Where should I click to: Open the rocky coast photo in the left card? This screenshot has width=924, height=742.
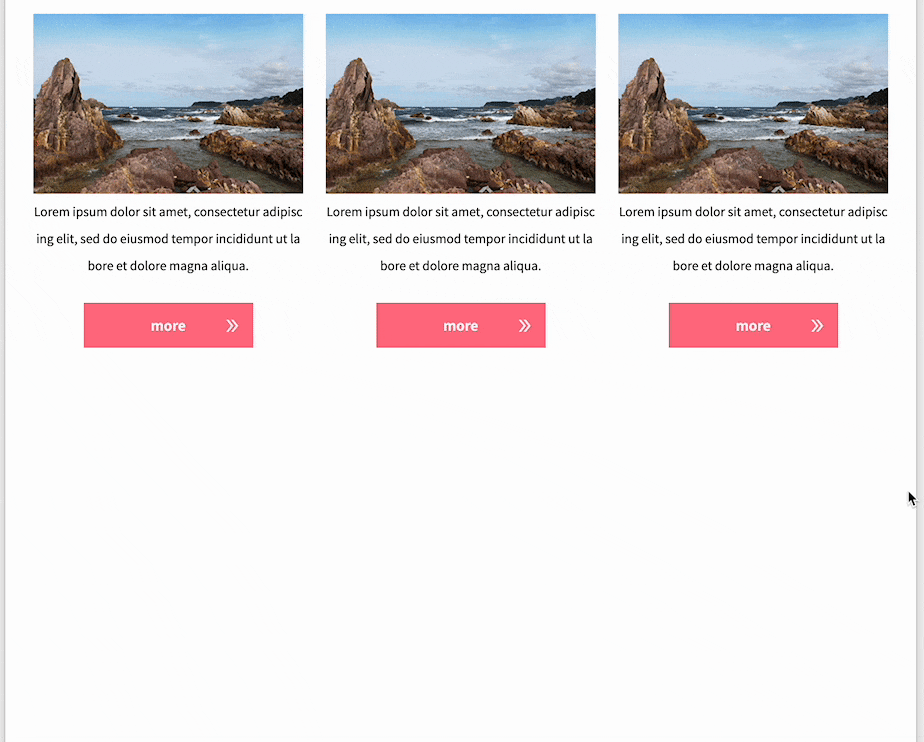[169, 104]
